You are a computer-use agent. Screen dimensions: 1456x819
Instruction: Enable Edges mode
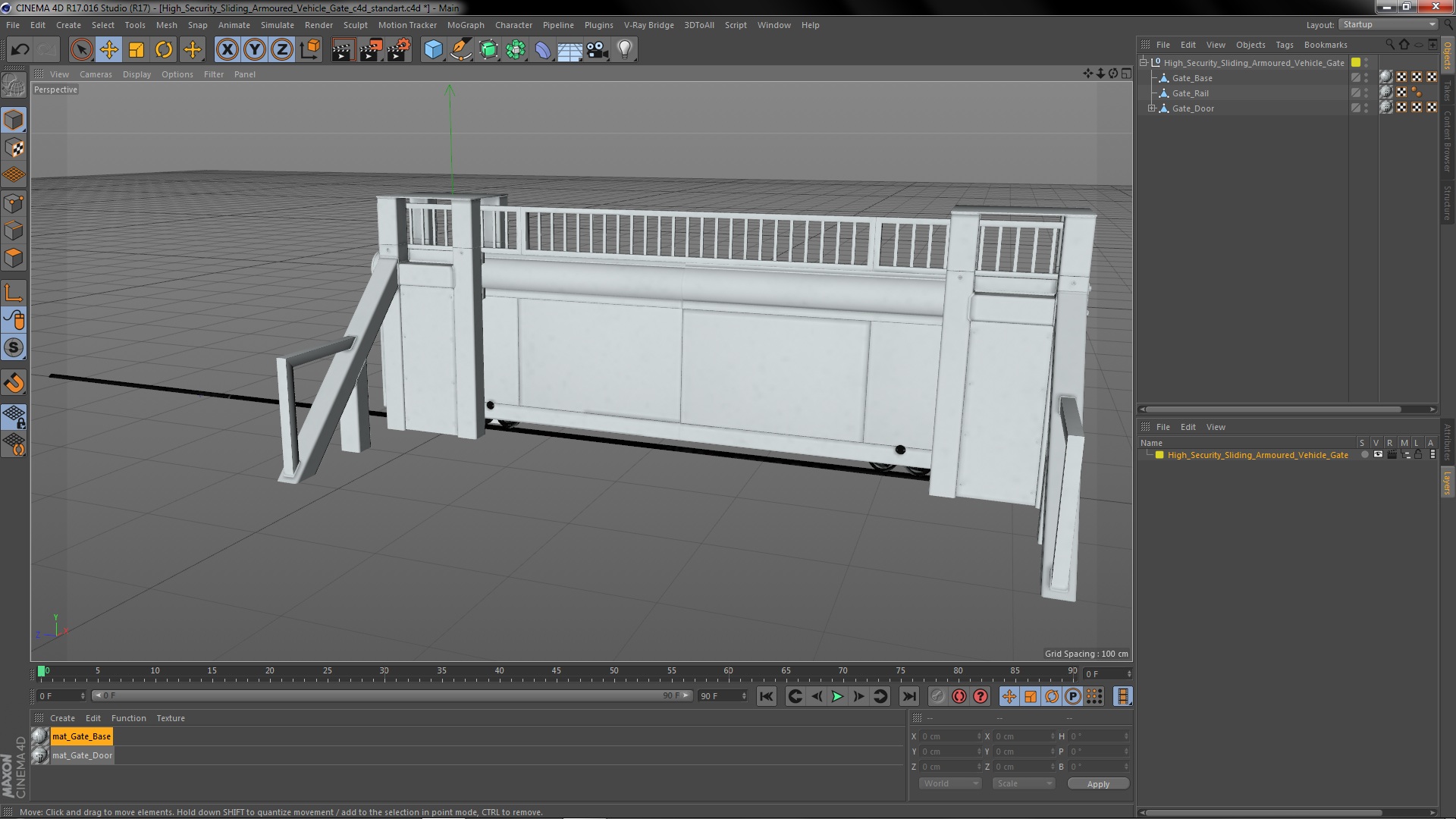14,231
